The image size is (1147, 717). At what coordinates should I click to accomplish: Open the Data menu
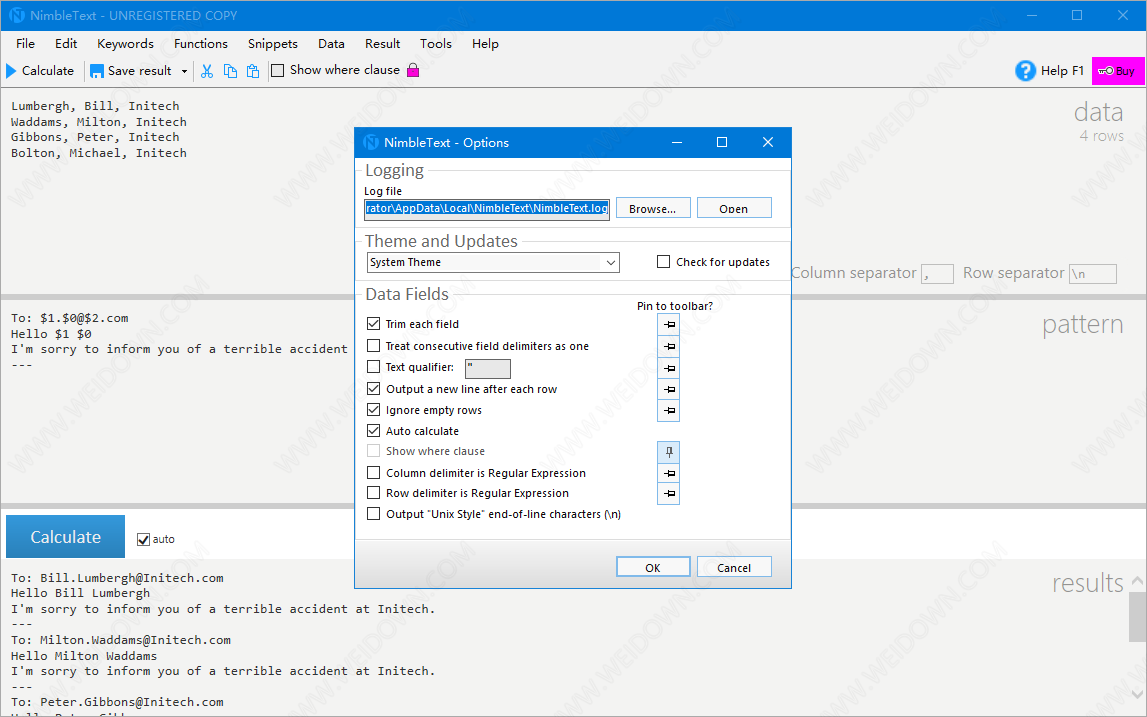point(331,44)
